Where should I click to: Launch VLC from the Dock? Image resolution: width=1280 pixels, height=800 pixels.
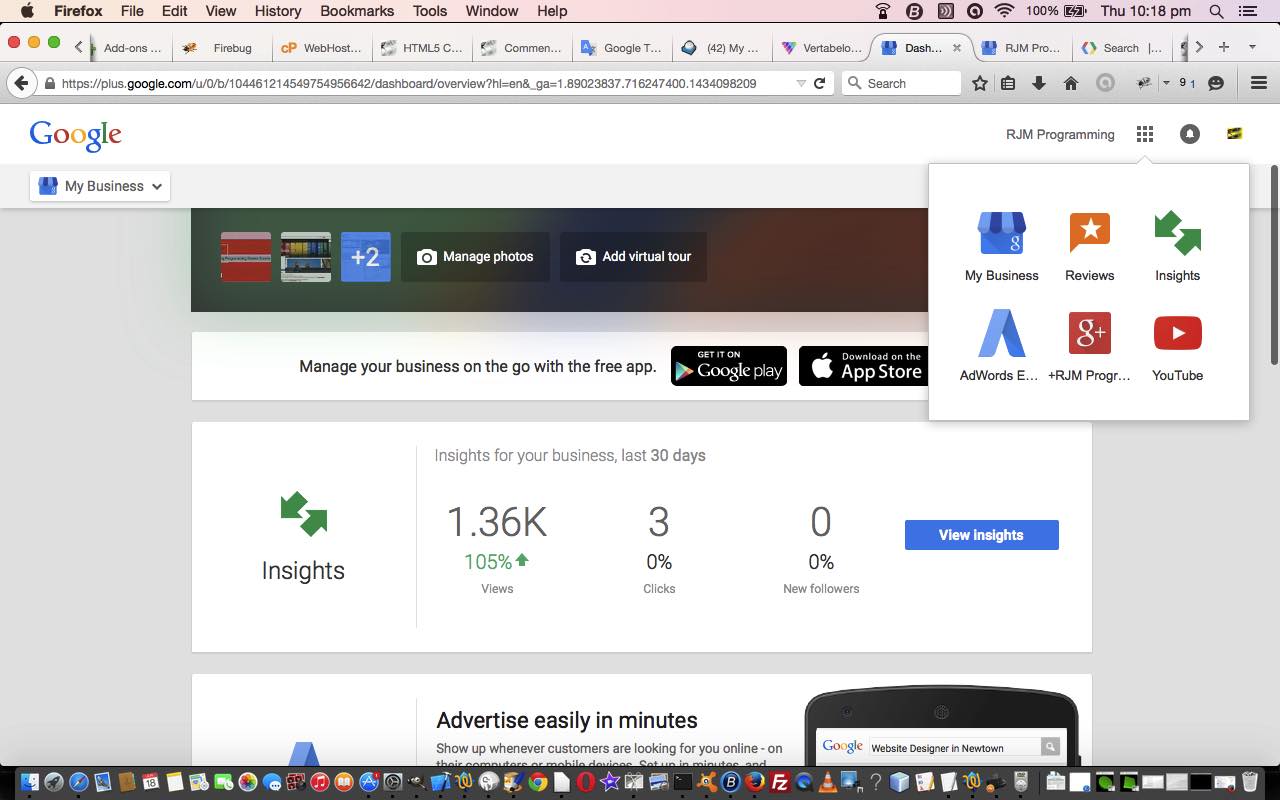pos(828,782)
